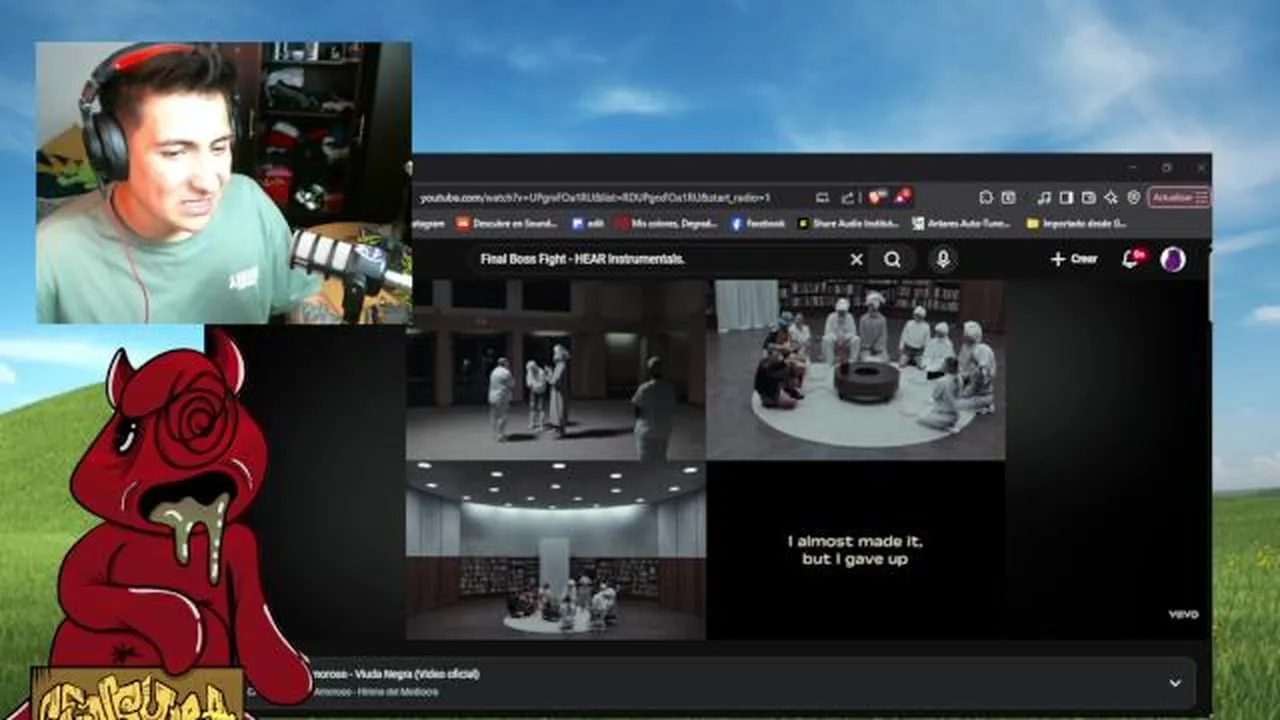This screenshot has width=1280, height=720.
Task: Clear the YouTube search box text
Action: point(857,259)
